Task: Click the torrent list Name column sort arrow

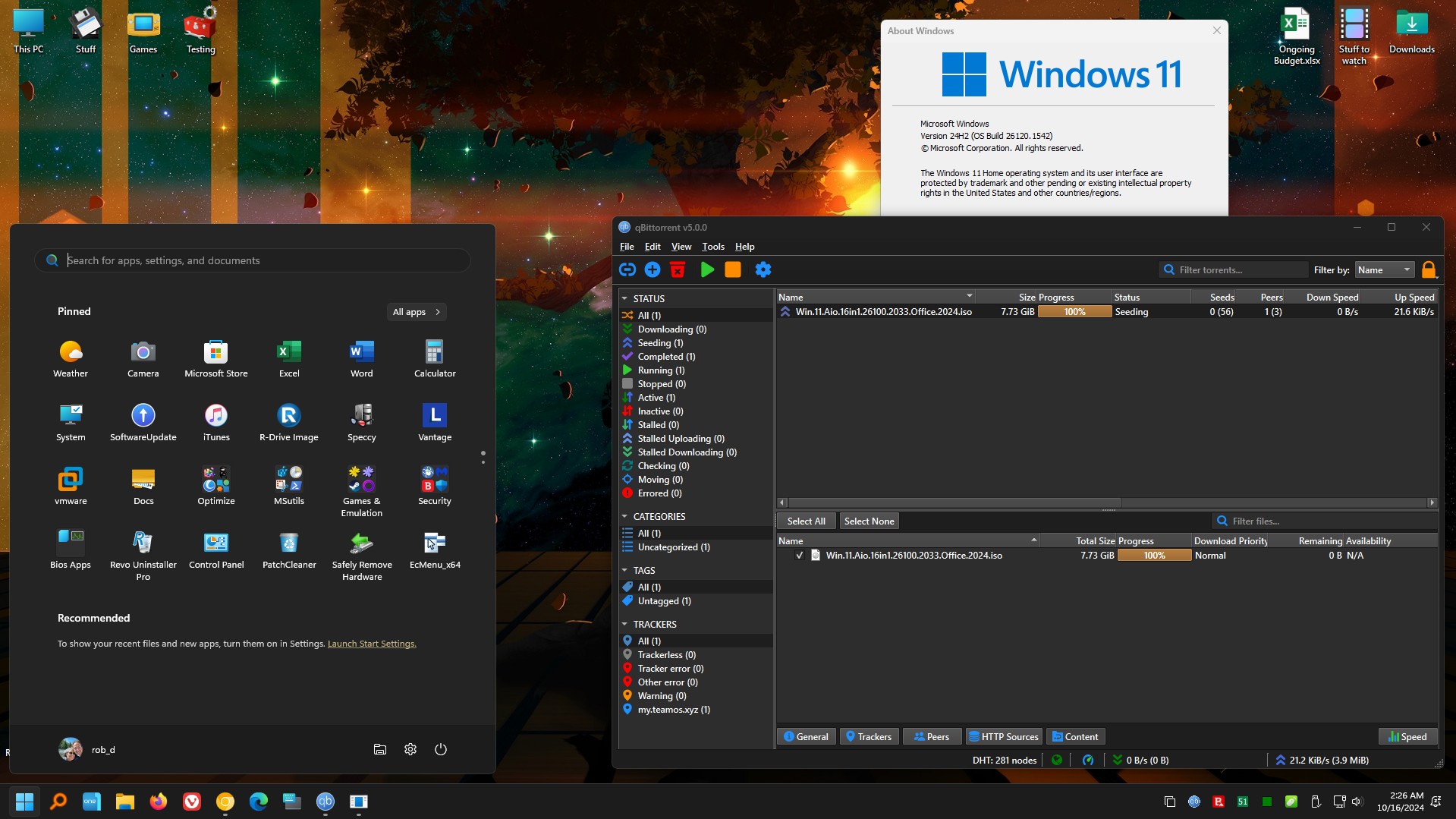Action: pyautogui.click(x=969, y=296)
